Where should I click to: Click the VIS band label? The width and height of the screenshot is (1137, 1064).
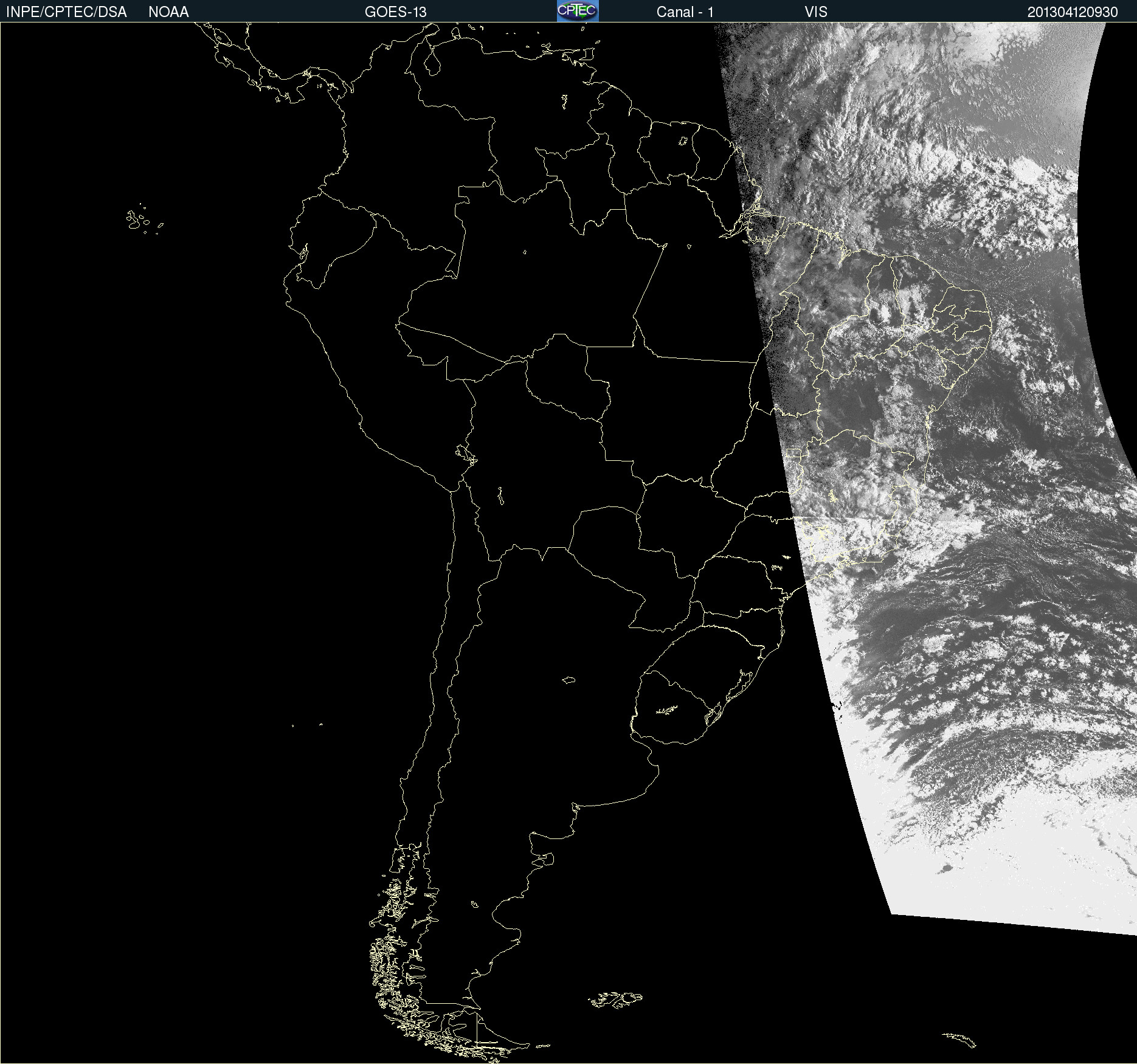point(816,12)
